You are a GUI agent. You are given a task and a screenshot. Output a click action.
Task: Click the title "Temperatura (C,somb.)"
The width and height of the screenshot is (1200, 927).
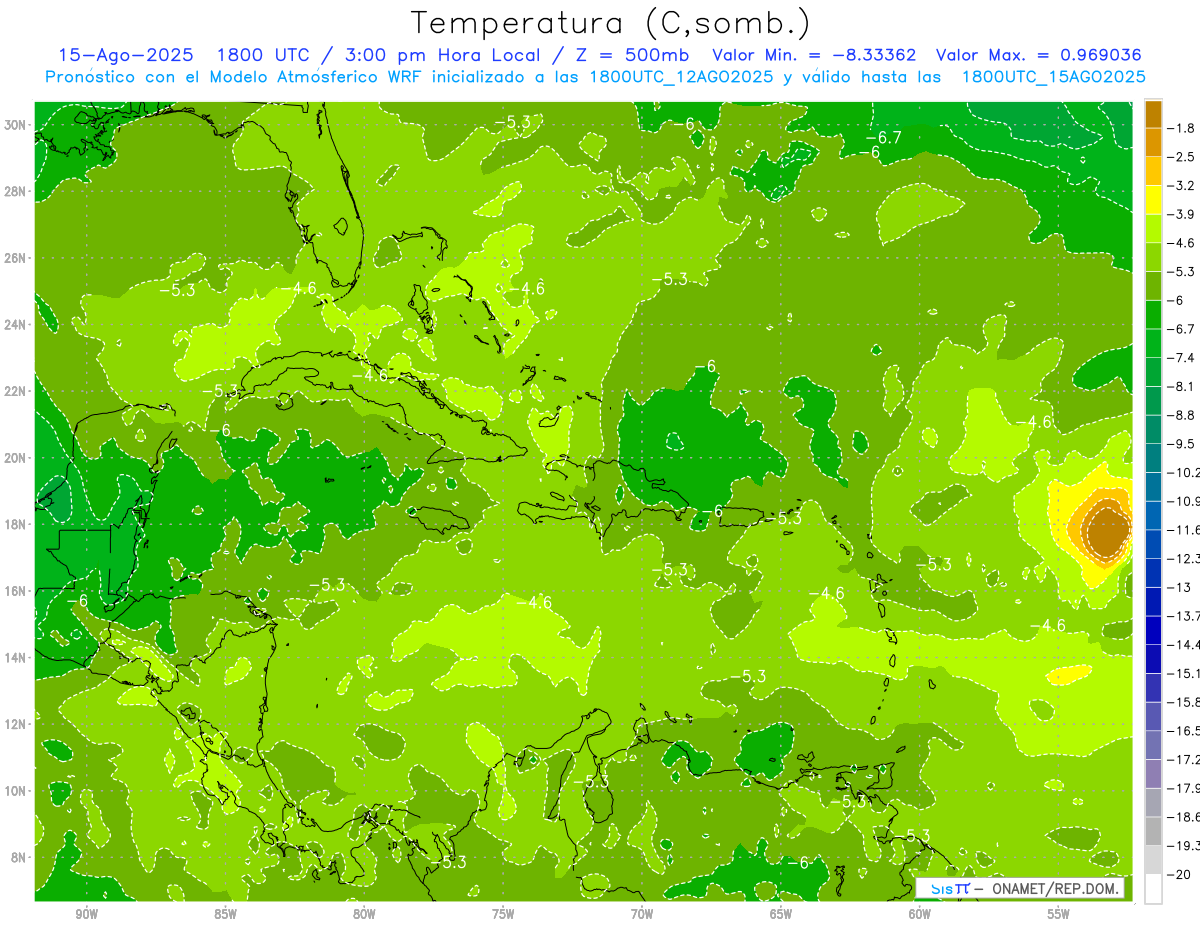[x=611, y=23]
